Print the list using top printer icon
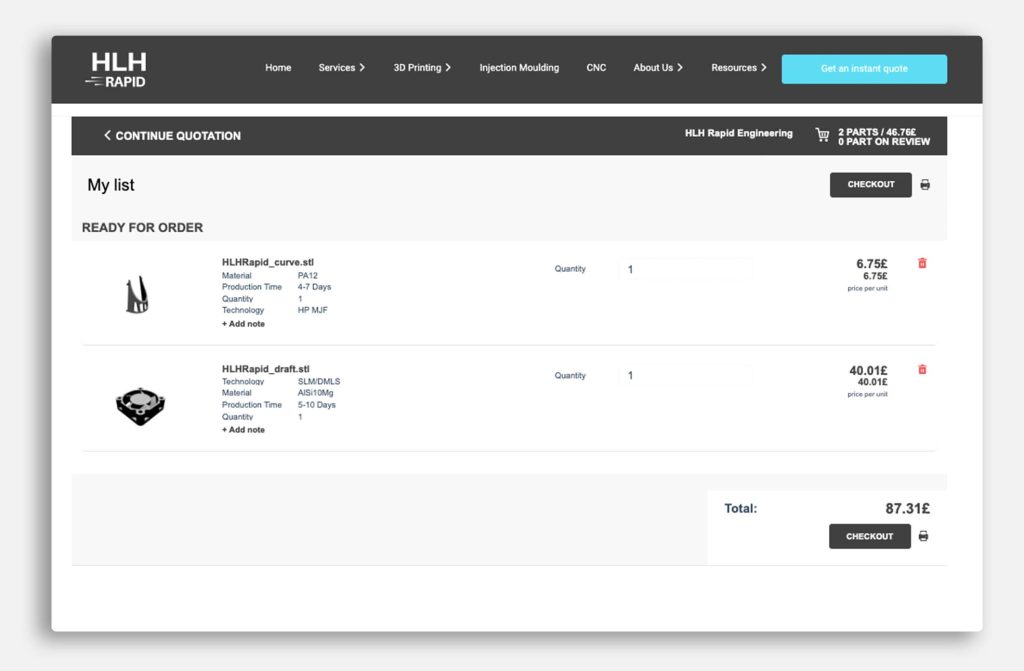Image resolution: width=1024 pixels, height=671 pixels. 924,184
